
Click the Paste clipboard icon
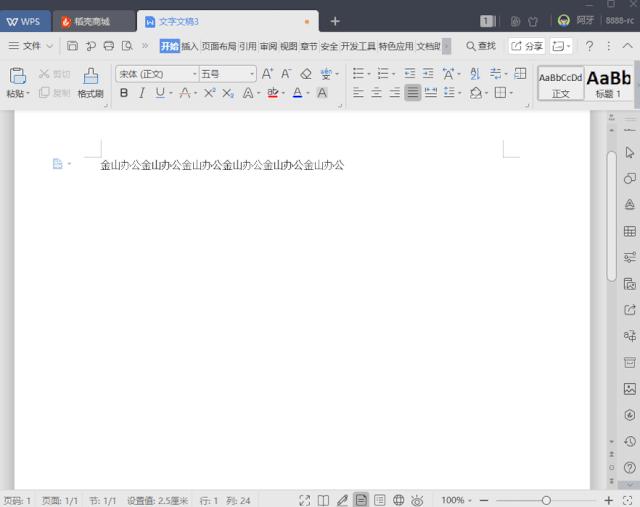18,76
